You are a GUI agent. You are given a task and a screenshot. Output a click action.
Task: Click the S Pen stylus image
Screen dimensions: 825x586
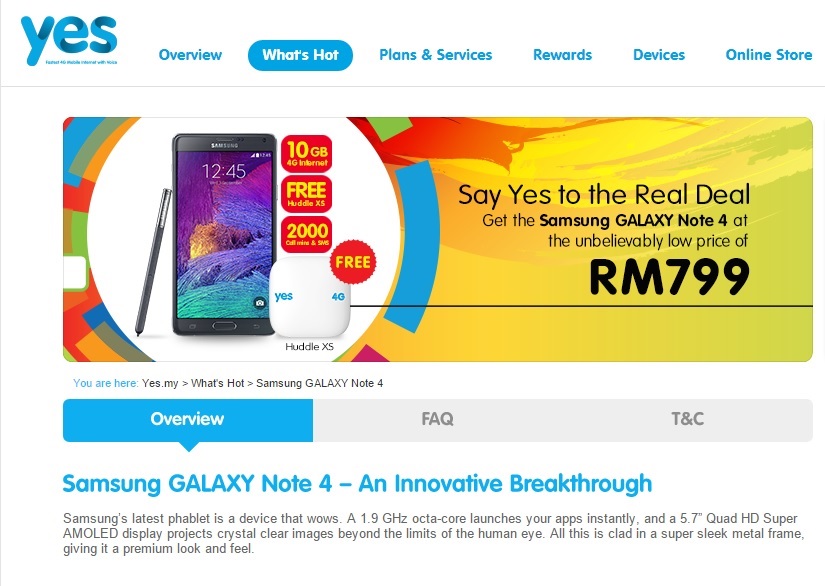153,262
